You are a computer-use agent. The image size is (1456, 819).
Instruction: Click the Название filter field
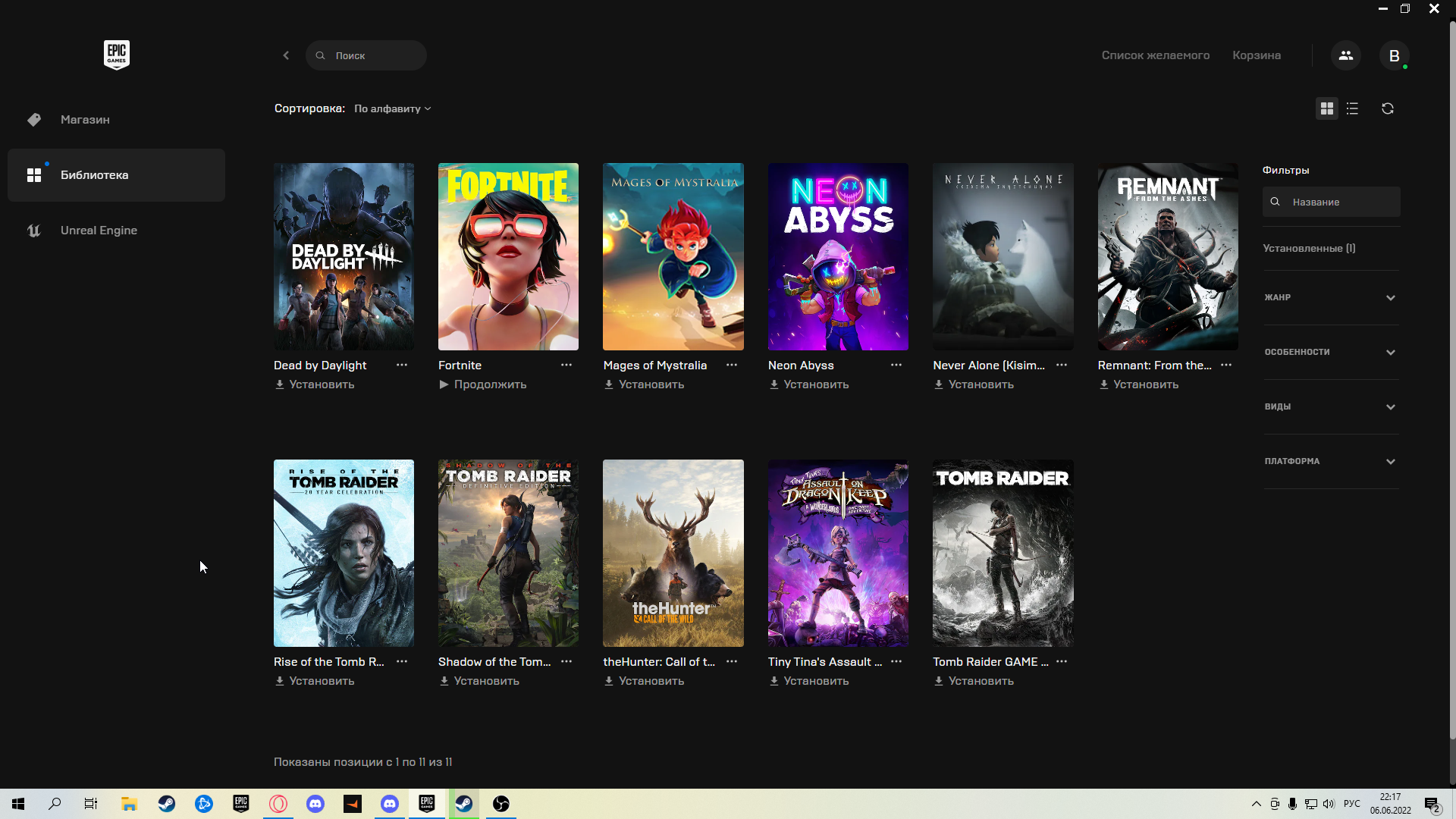point(1331,202)
